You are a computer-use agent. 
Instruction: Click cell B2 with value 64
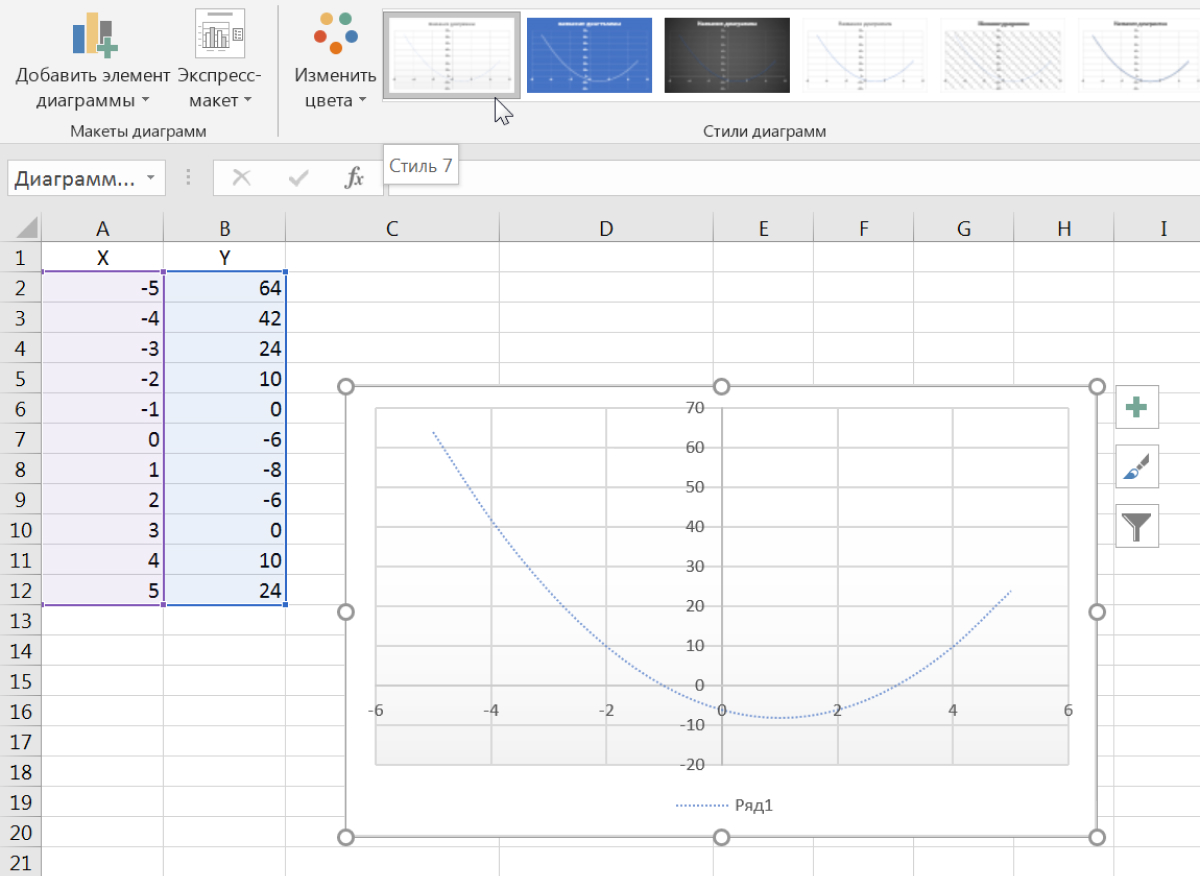click(x=224, y=288)
